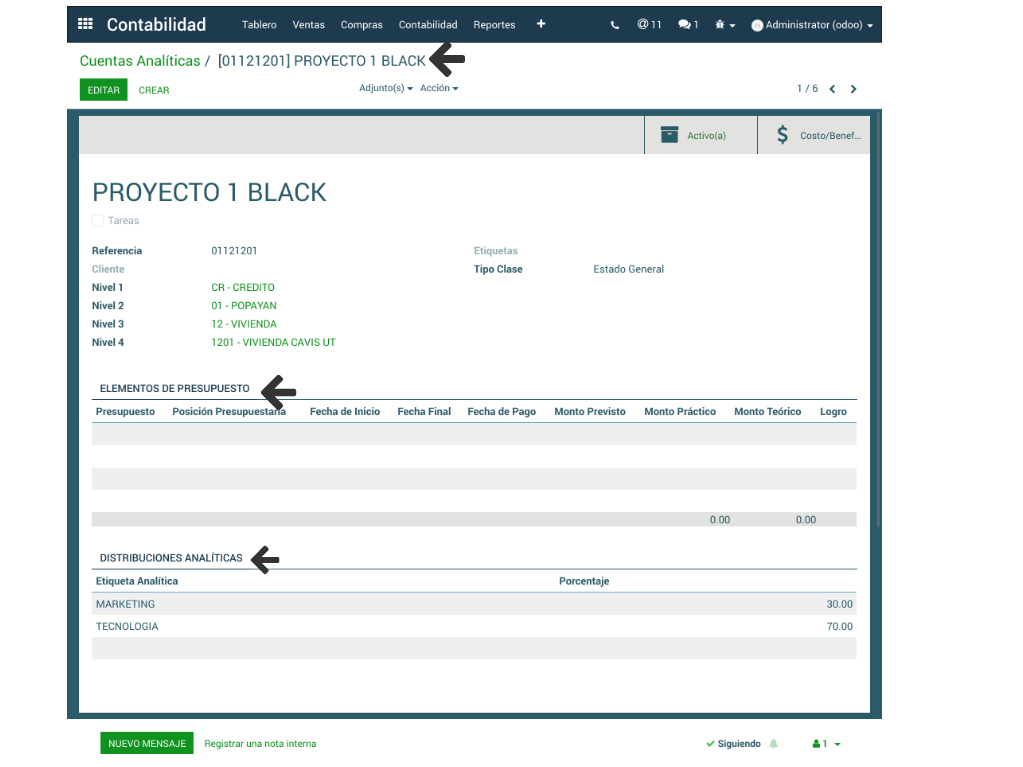Open the debug bug icon dropdown
The width and height of the screenshot is (1023, 767).
pyautogui.click(x=725, y=25)
